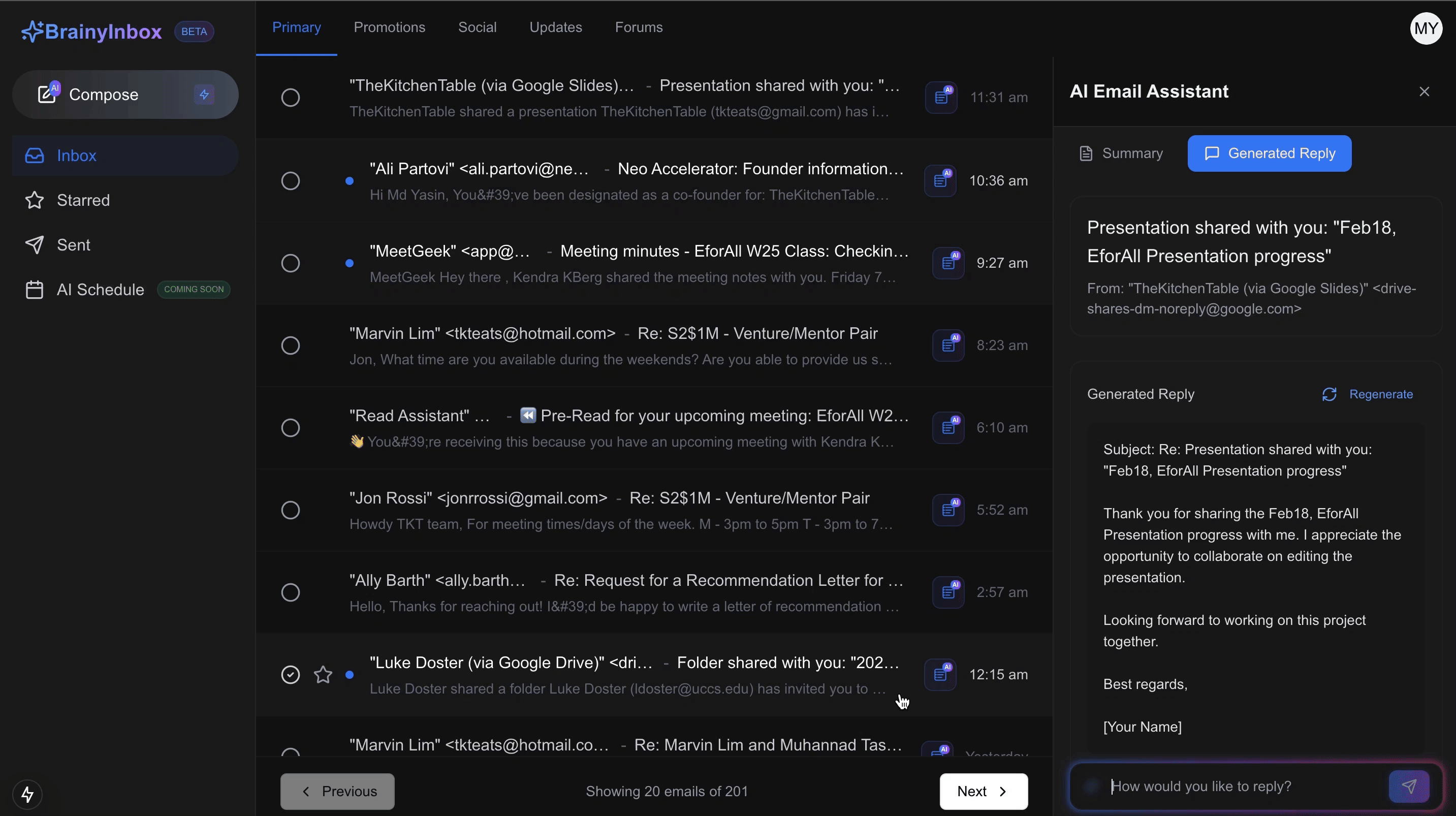Star the Luke Doster email
Viewport: 1456px width, 816px height.
click(323, 675)
